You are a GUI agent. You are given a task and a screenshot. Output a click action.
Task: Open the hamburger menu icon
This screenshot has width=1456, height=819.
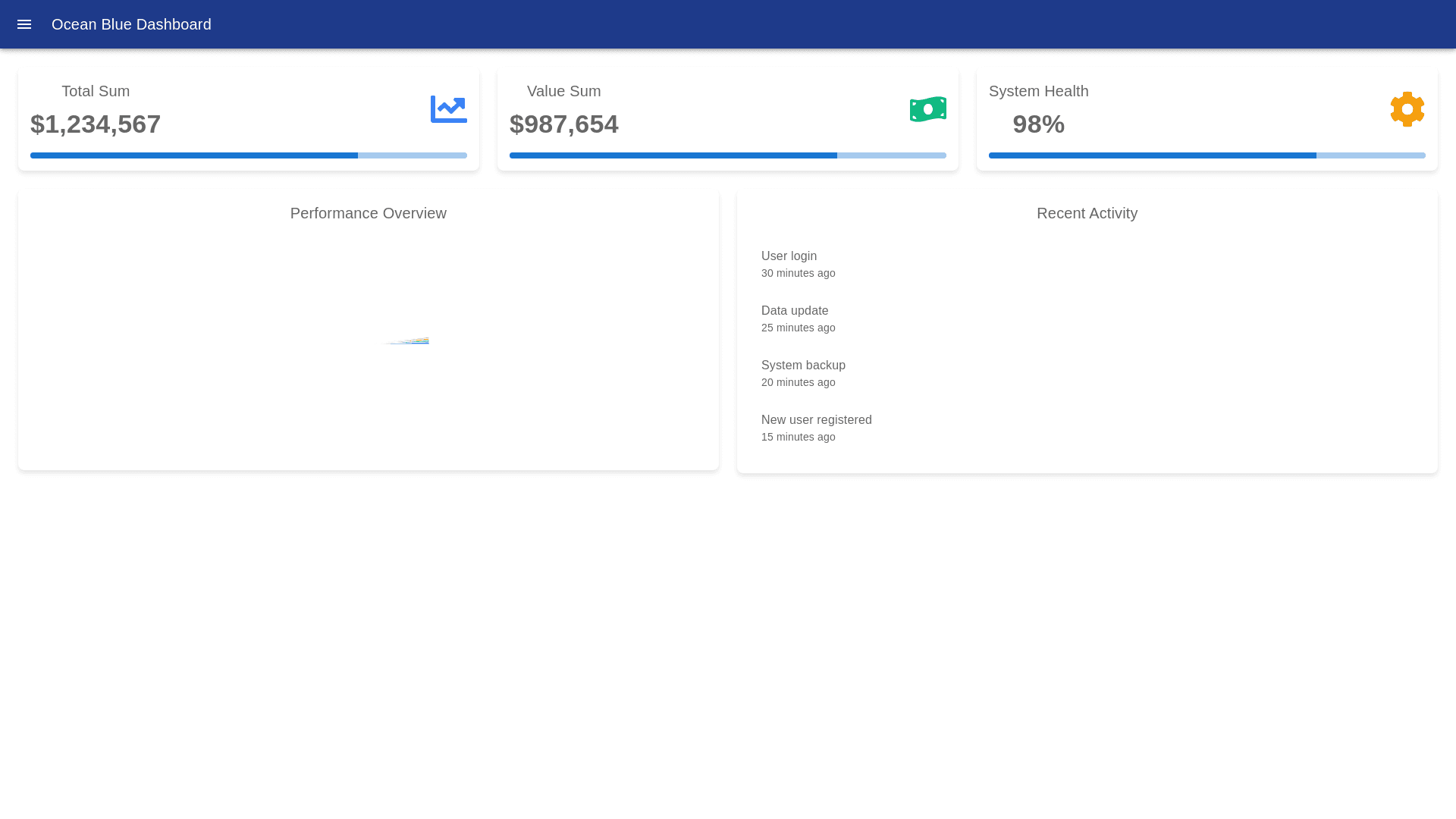24,24
